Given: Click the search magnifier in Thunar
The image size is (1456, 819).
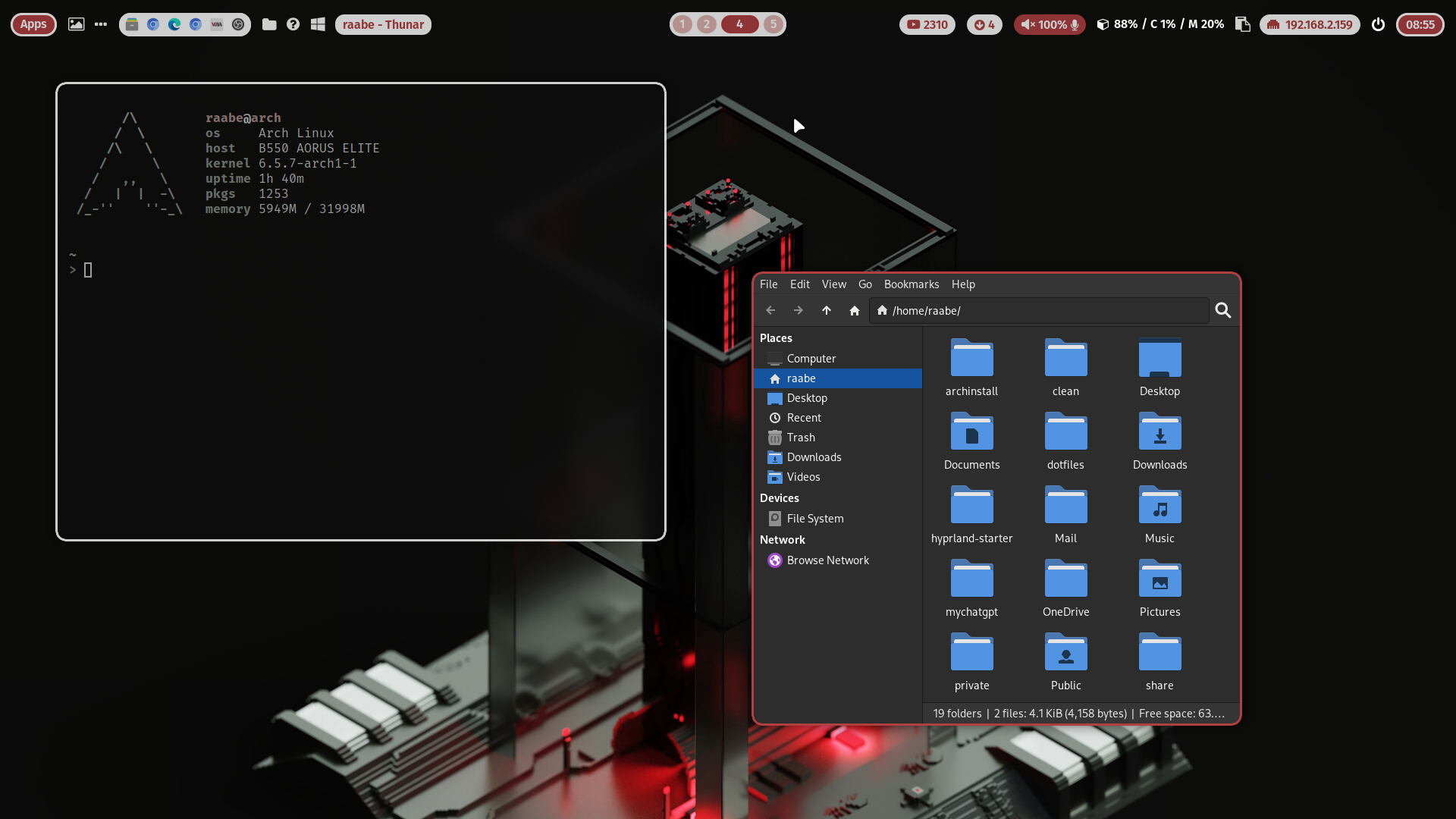Looking at the screenshot, I should 1222,311.
